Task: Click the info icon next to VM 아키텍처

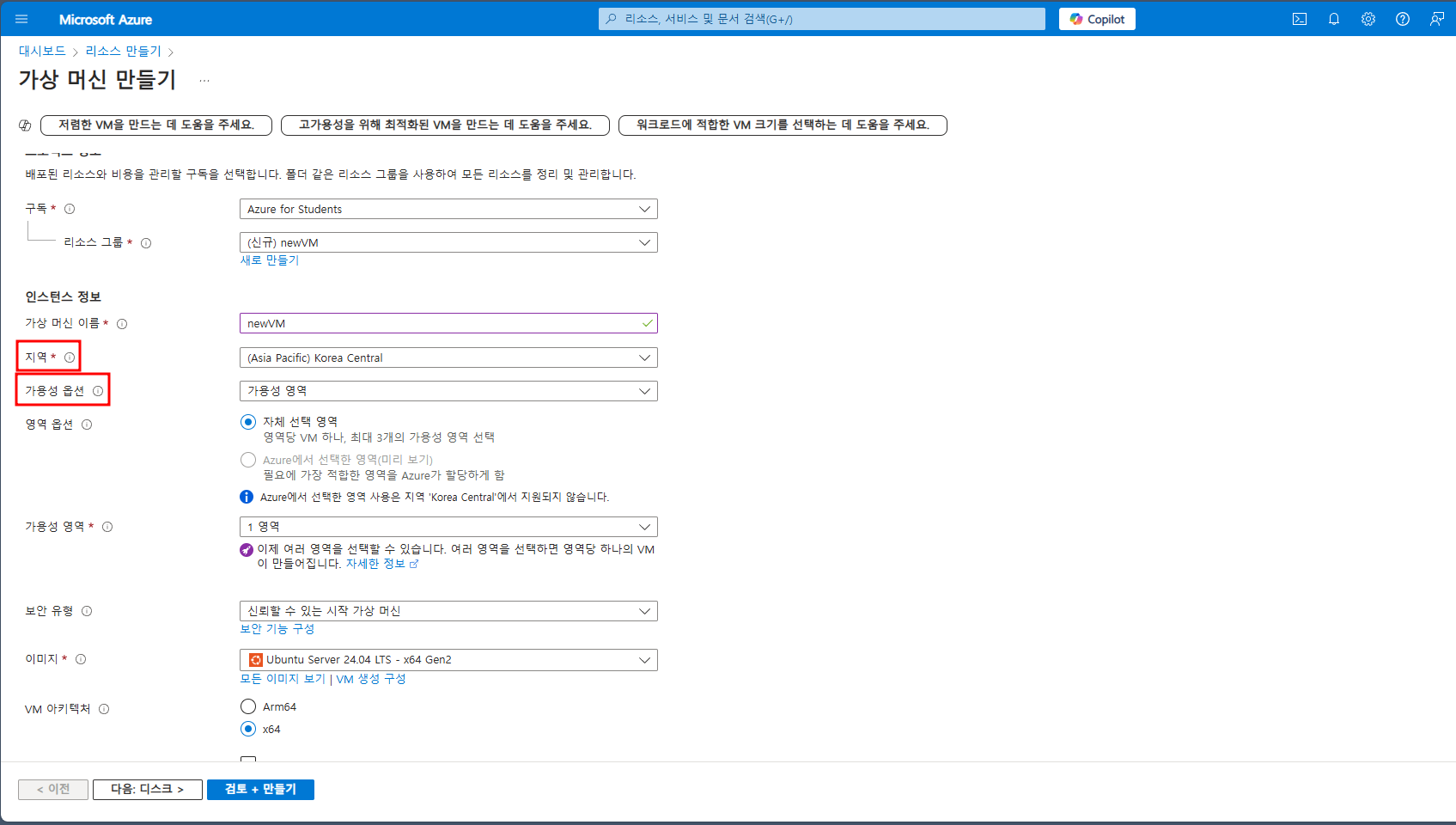Action: (x=104, y=709)
